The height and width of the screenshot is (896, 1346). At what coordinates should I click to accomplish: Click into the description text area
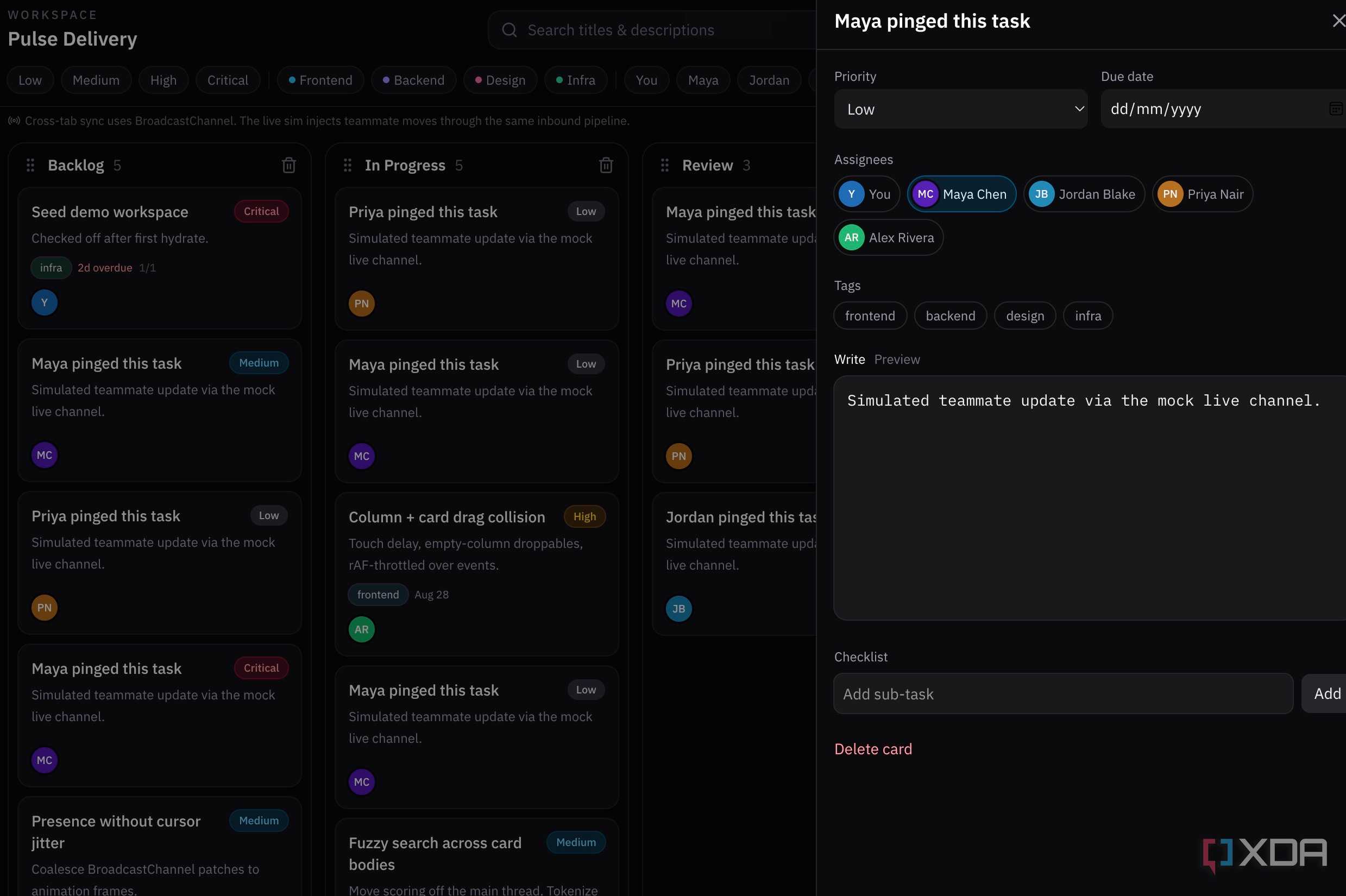tap(1090, 498)
